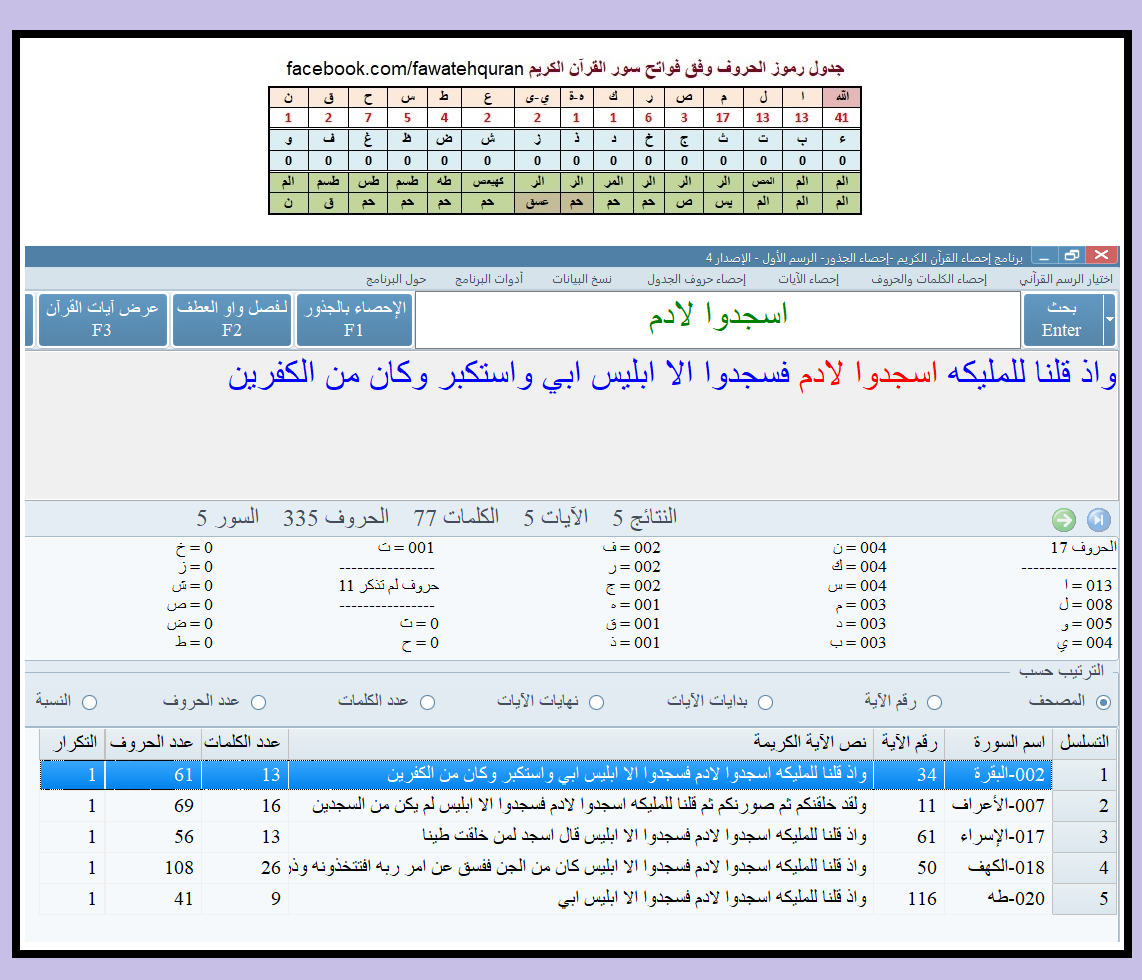1142x980 pixels.
Task: Open the إحصاء الكلمات والحروف menu
Action: click(x=929, y=280)
